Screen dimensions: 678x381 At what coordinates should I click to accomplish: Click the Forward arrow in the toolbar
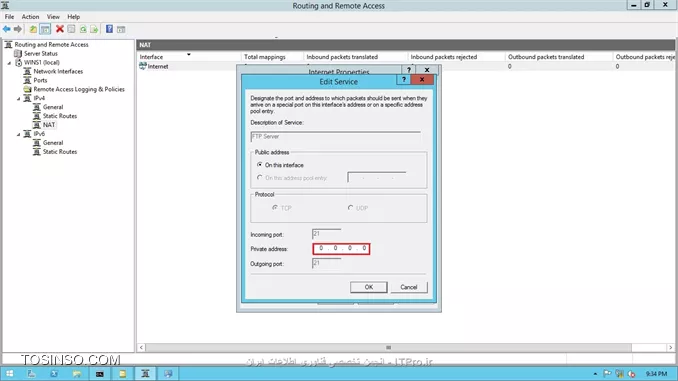click(x=18, y=29)
